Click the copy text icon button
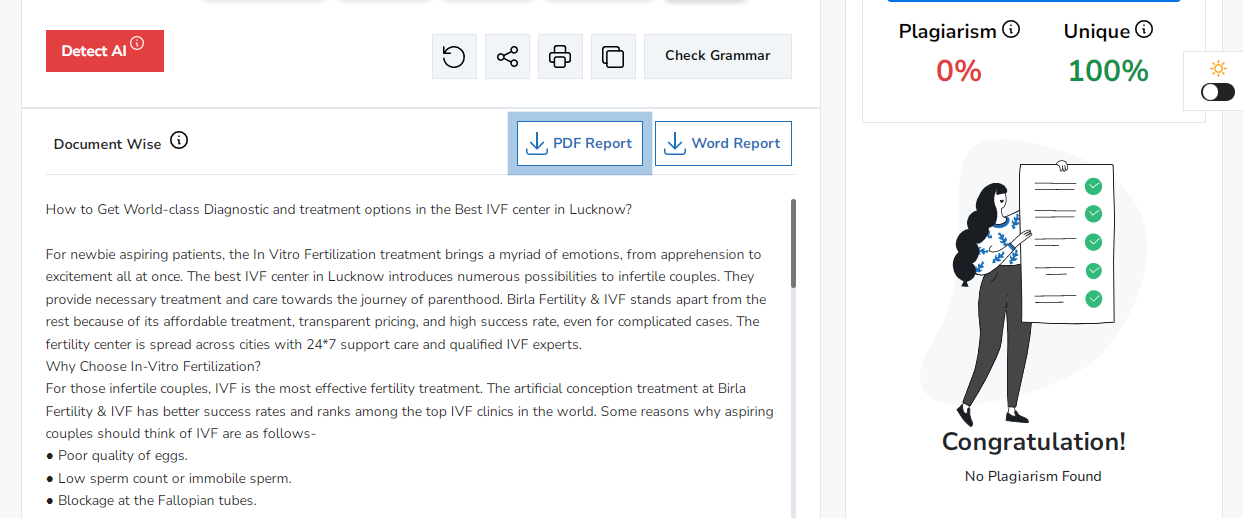The width and height of the screenshot is (1243, 518). [x=613, y=56]
